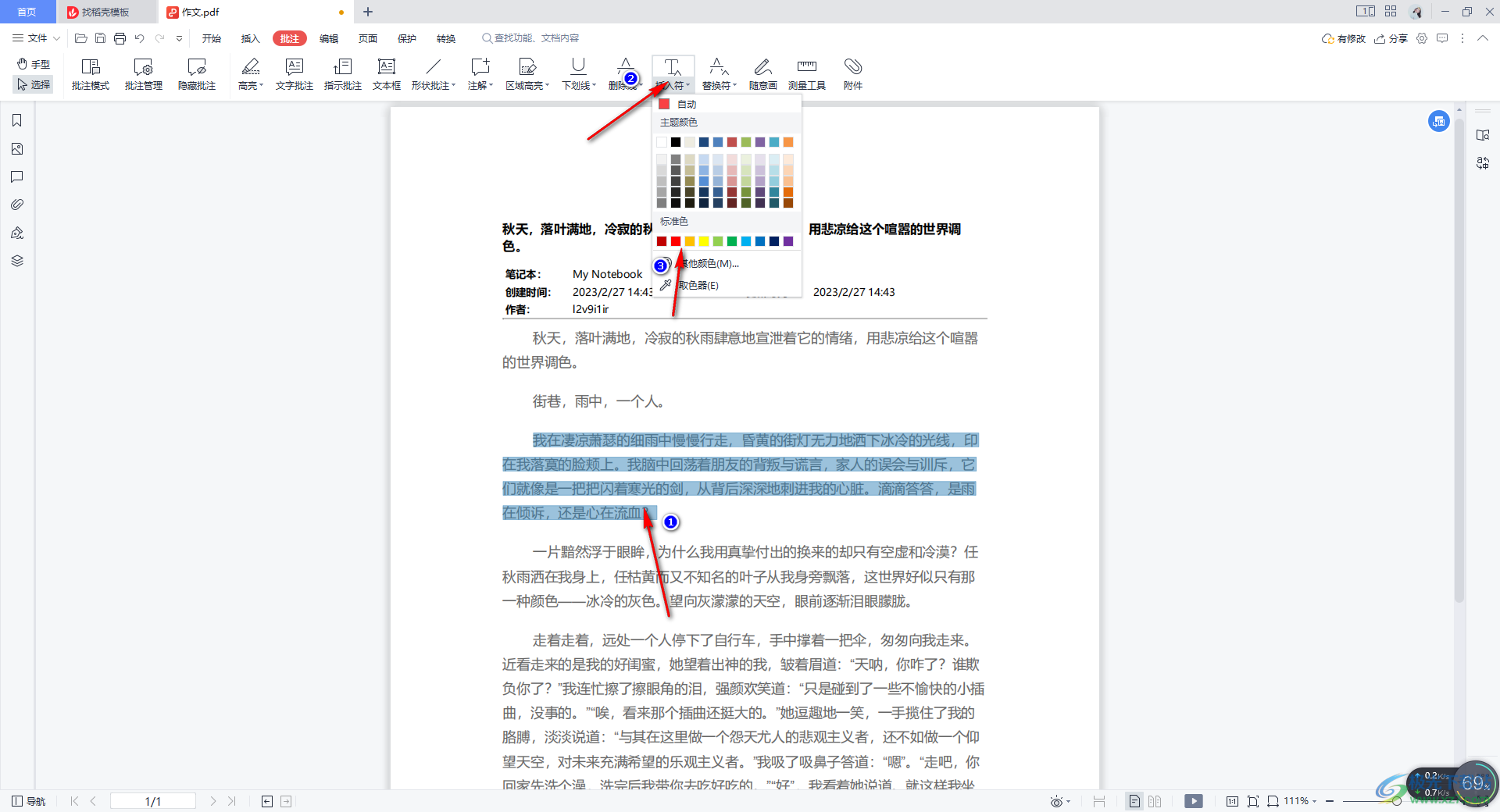Select the Replace Mark tool (替换符)
The image size is (1500, 812).
point(719,67)
